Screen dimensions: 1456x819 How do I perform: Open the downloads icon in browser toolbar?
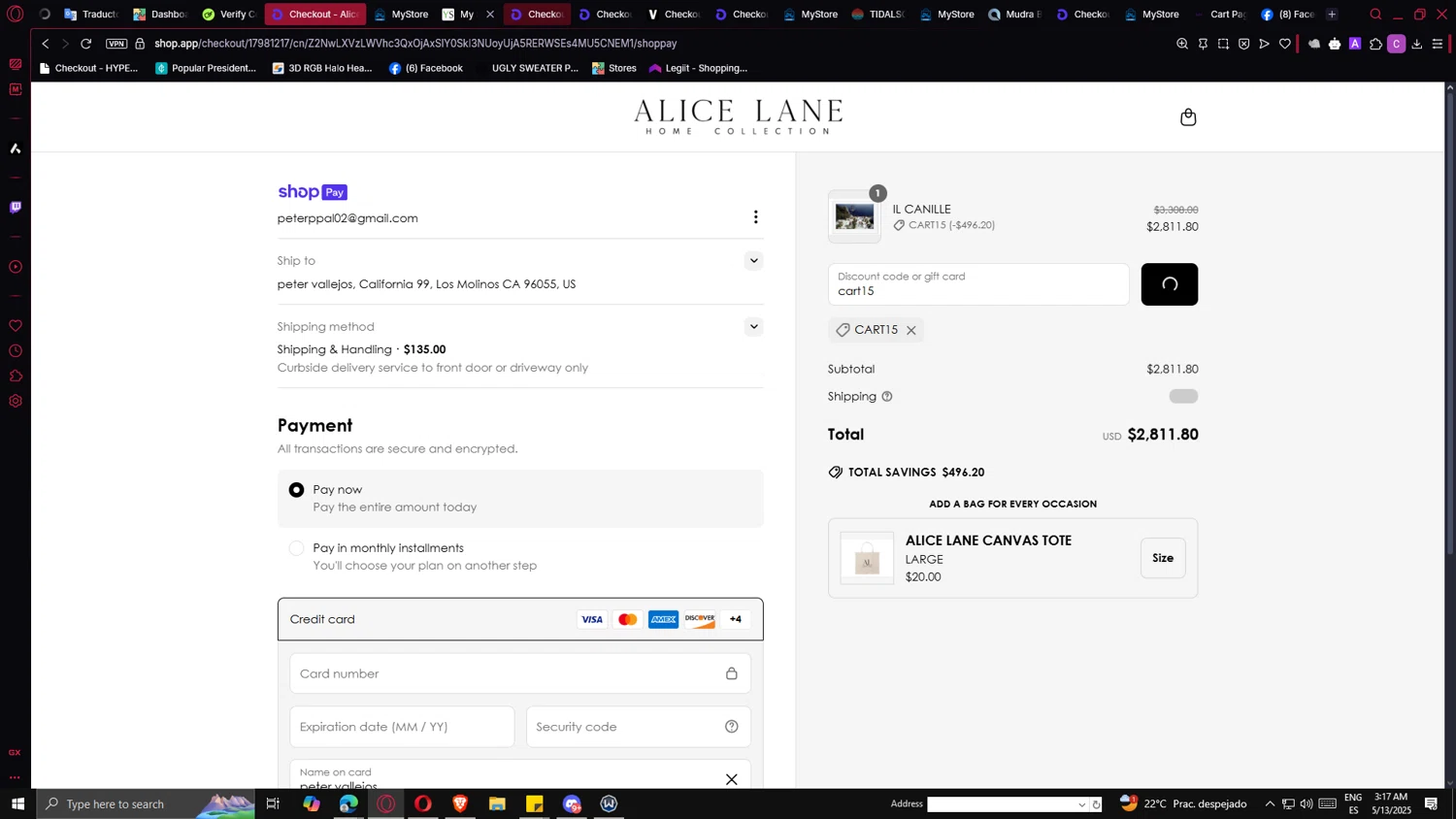1417,44
